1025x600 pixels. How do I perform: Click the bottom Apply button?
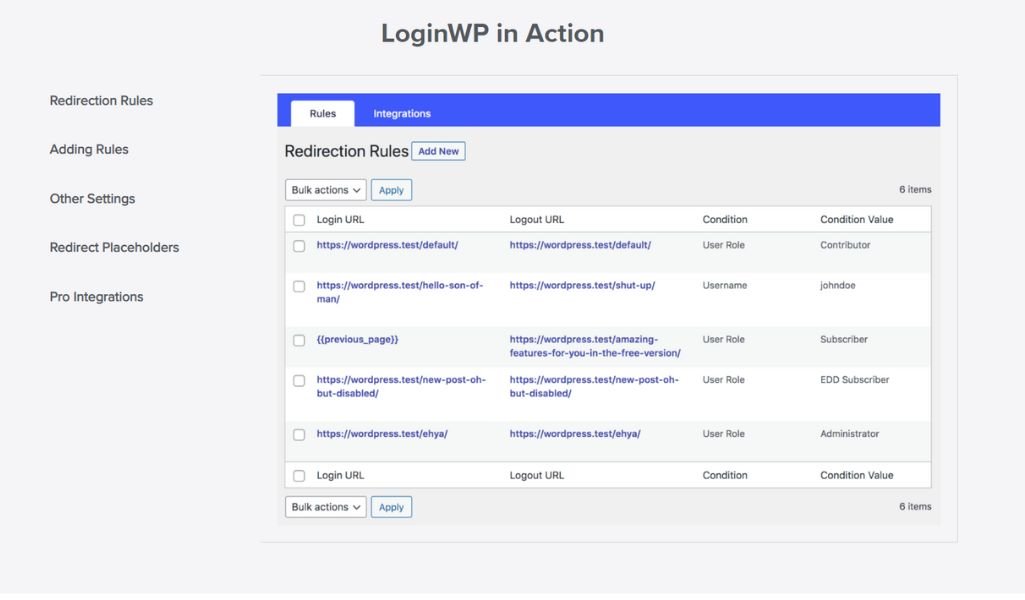391,507
